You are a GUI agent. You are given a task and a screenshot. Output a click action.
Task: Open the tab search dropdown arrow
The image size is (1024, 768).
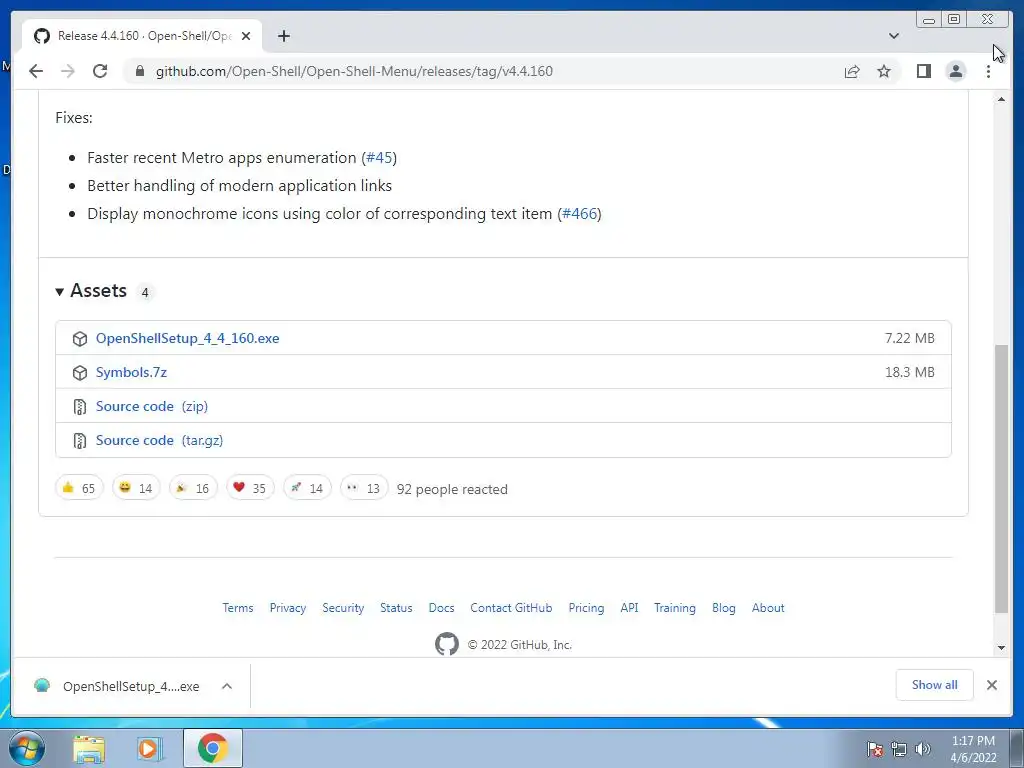pyautogui.click(x=894, y=36)
